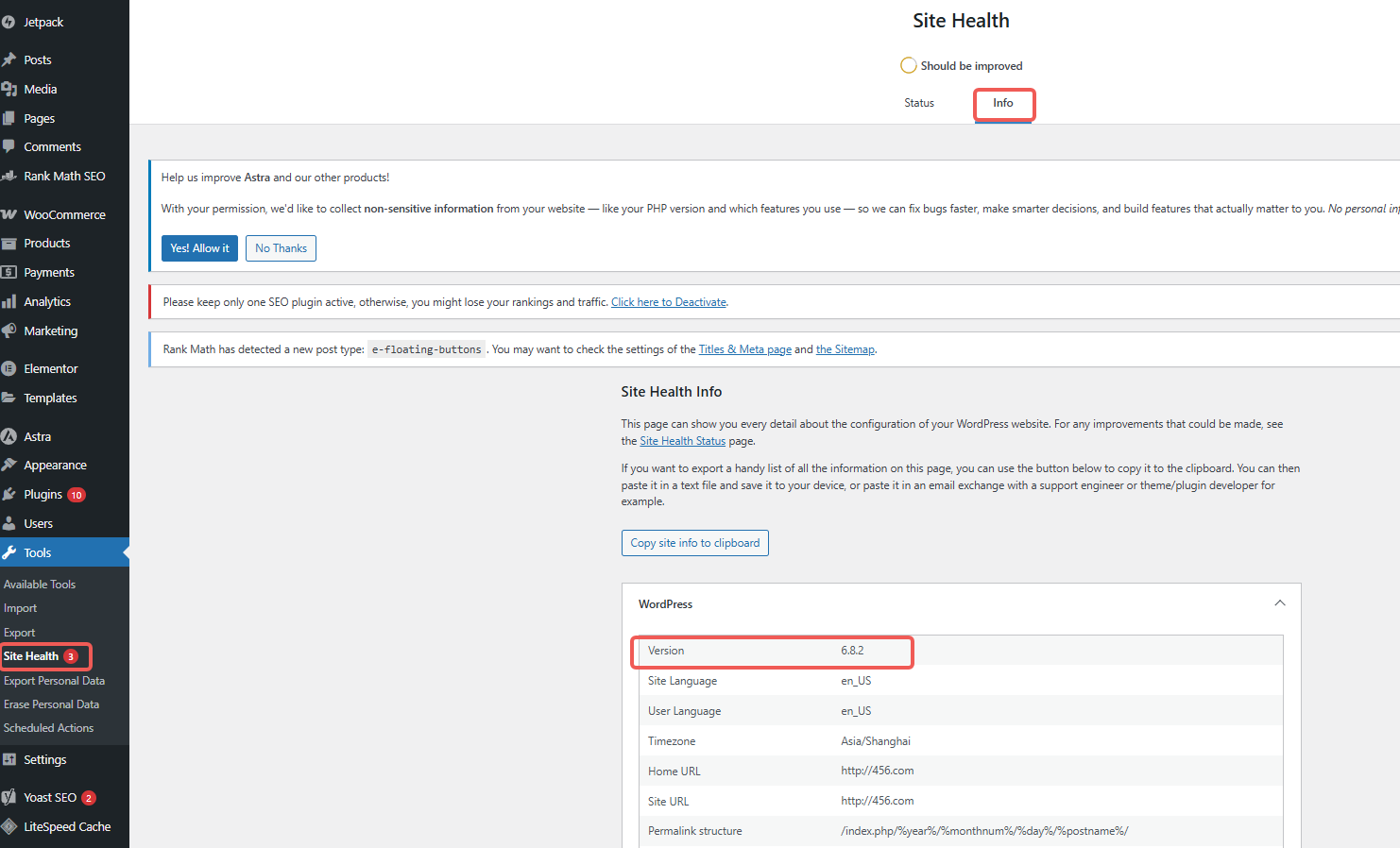Click the WooCommerce logo icon
1400x848 pixels.
point(9,214)
